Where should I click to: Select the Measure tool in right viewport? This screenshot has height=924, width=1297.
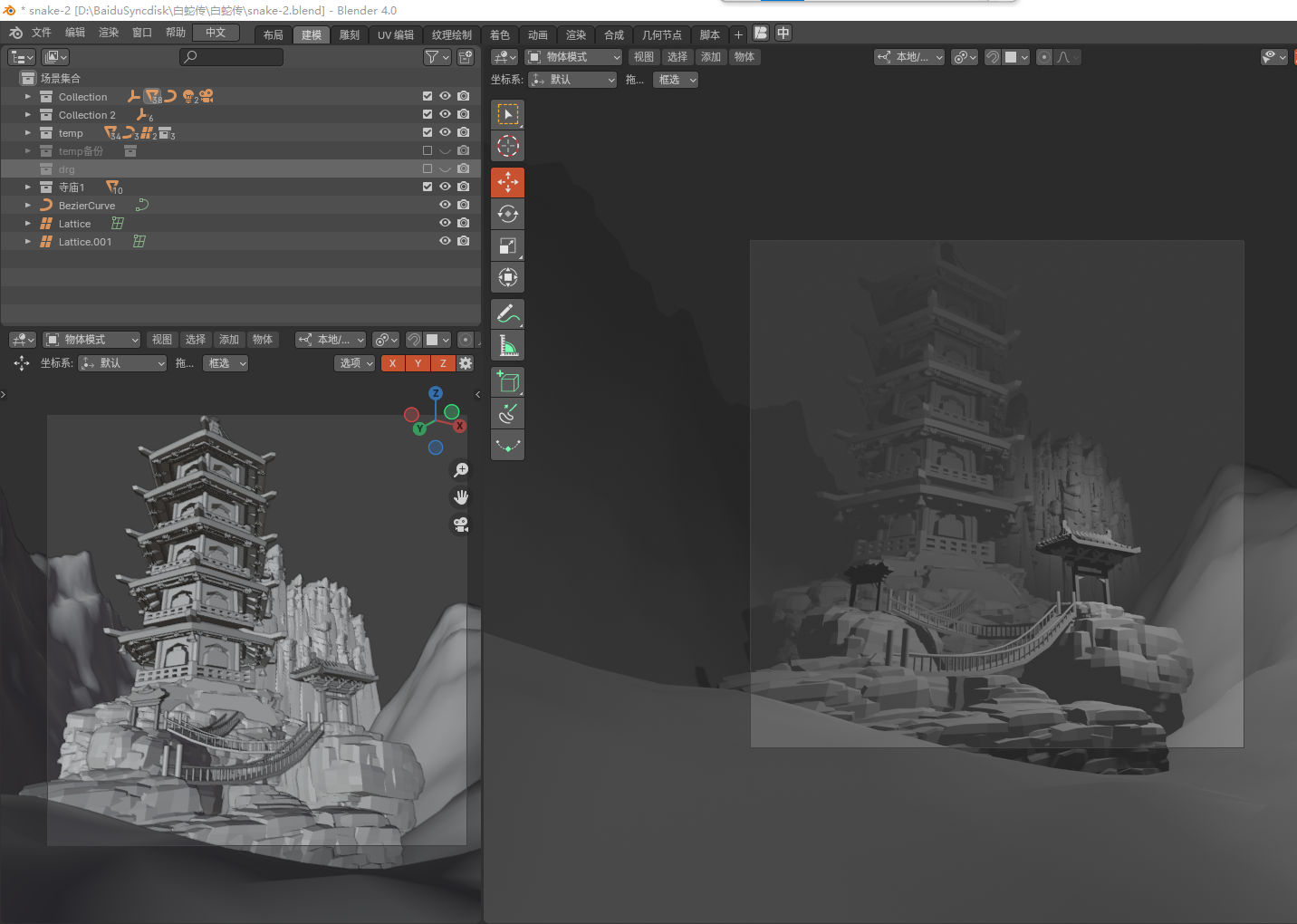508,345
